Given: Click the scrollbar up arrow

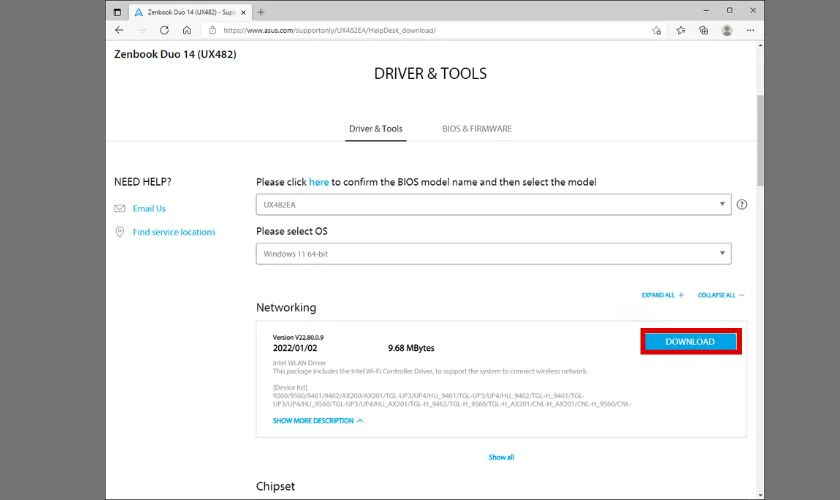Looking at the screenshot, I should [760, 46].
